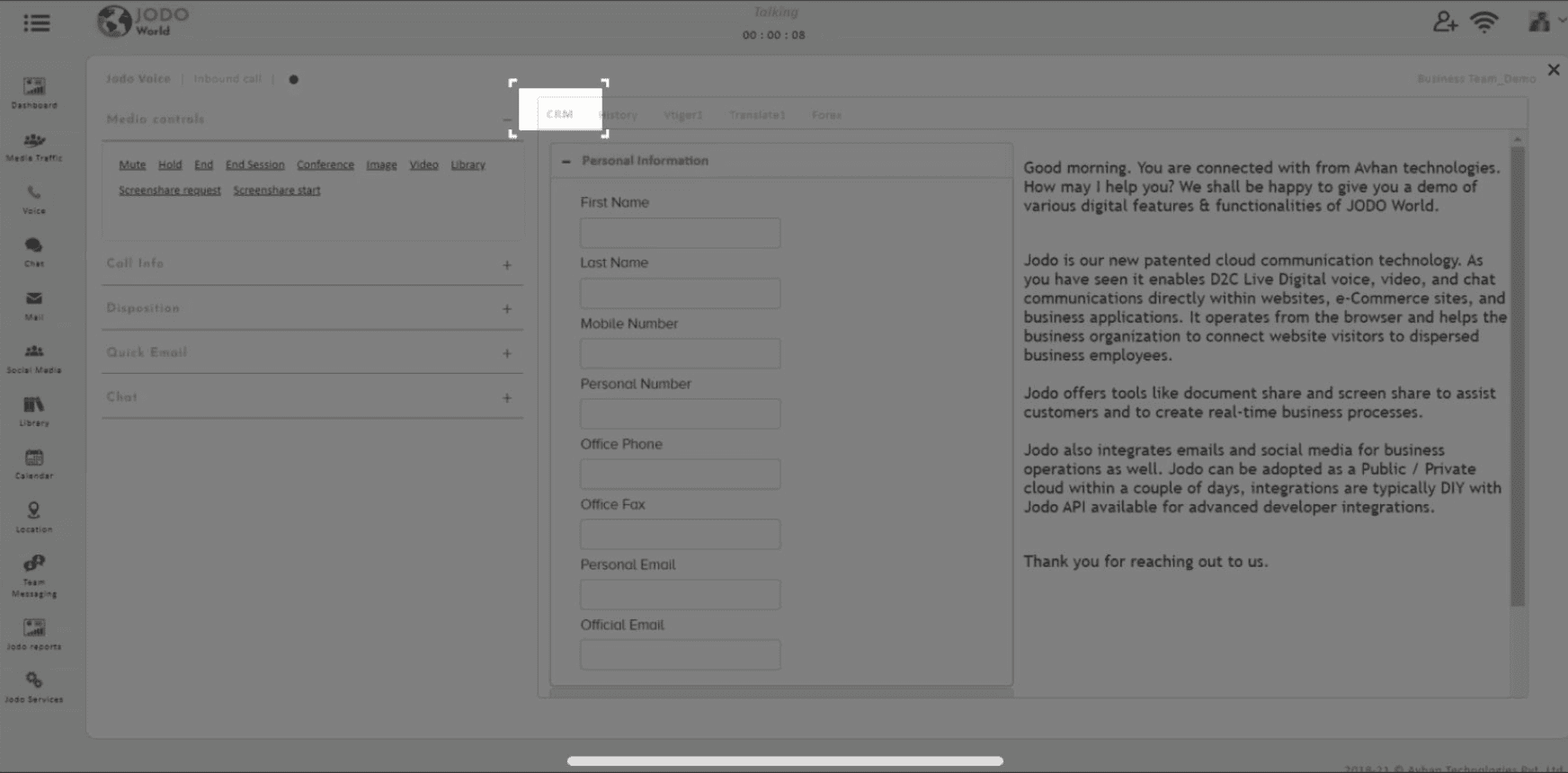Focus the Personal Email field
The height and width of the screenshot is (773, 1568).
coord(681,594)
